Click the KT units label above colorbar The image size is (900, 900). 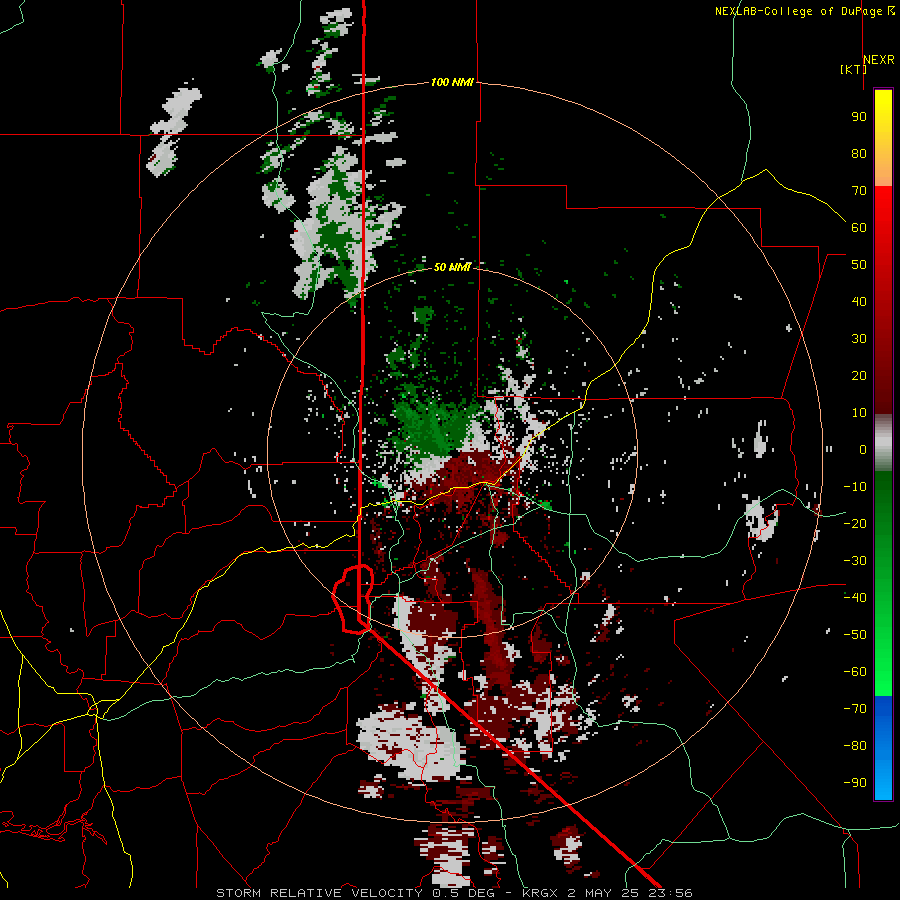pos(854,69)
